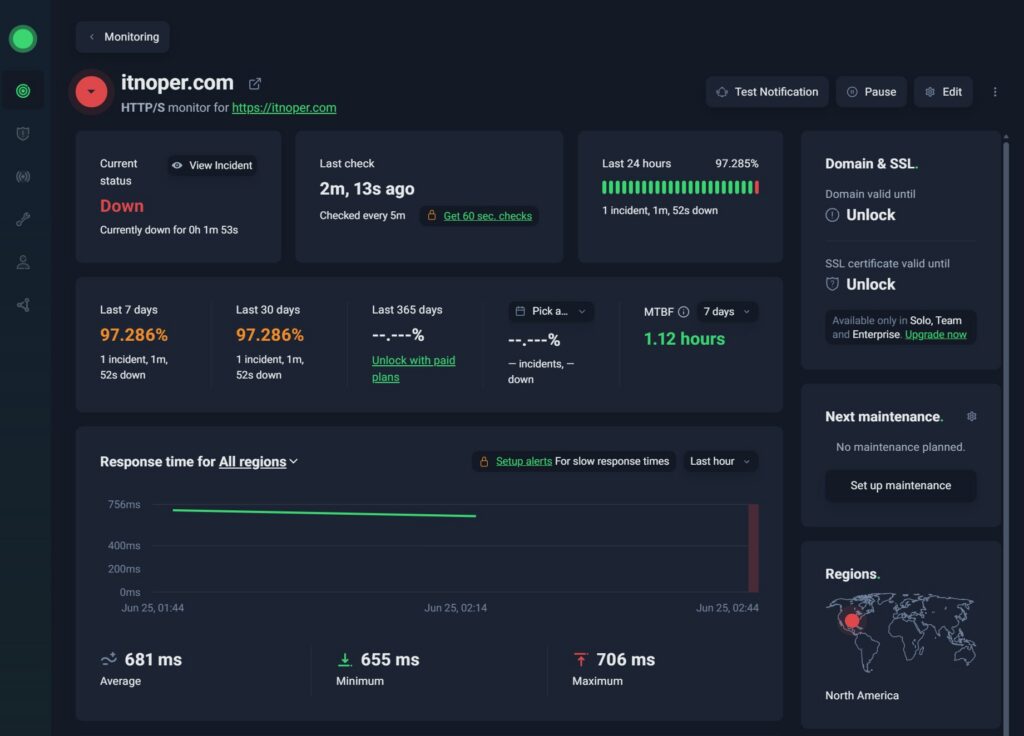Click the red bar in Last 24 hours uptime
The width and height of the screenshot is (1024, 736).
(x=757, y=187)
